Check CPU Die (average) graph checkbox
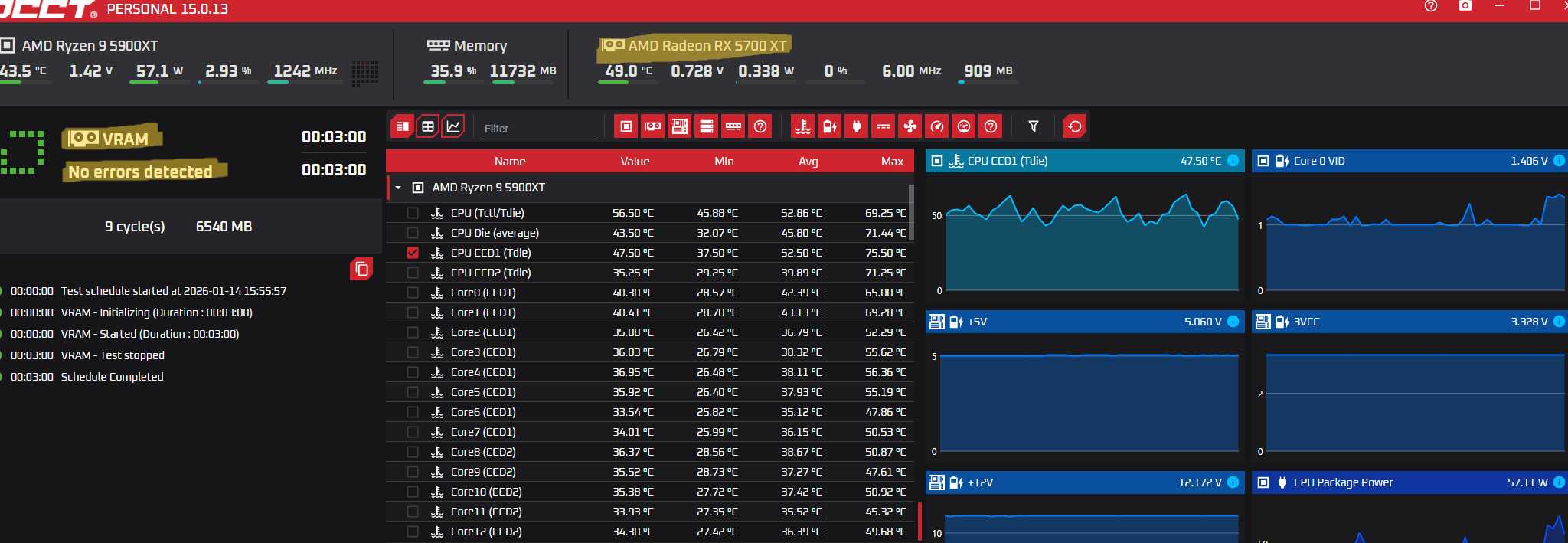Image resolution: width=1568 pixels, height=543 pixels. point(413,233)
